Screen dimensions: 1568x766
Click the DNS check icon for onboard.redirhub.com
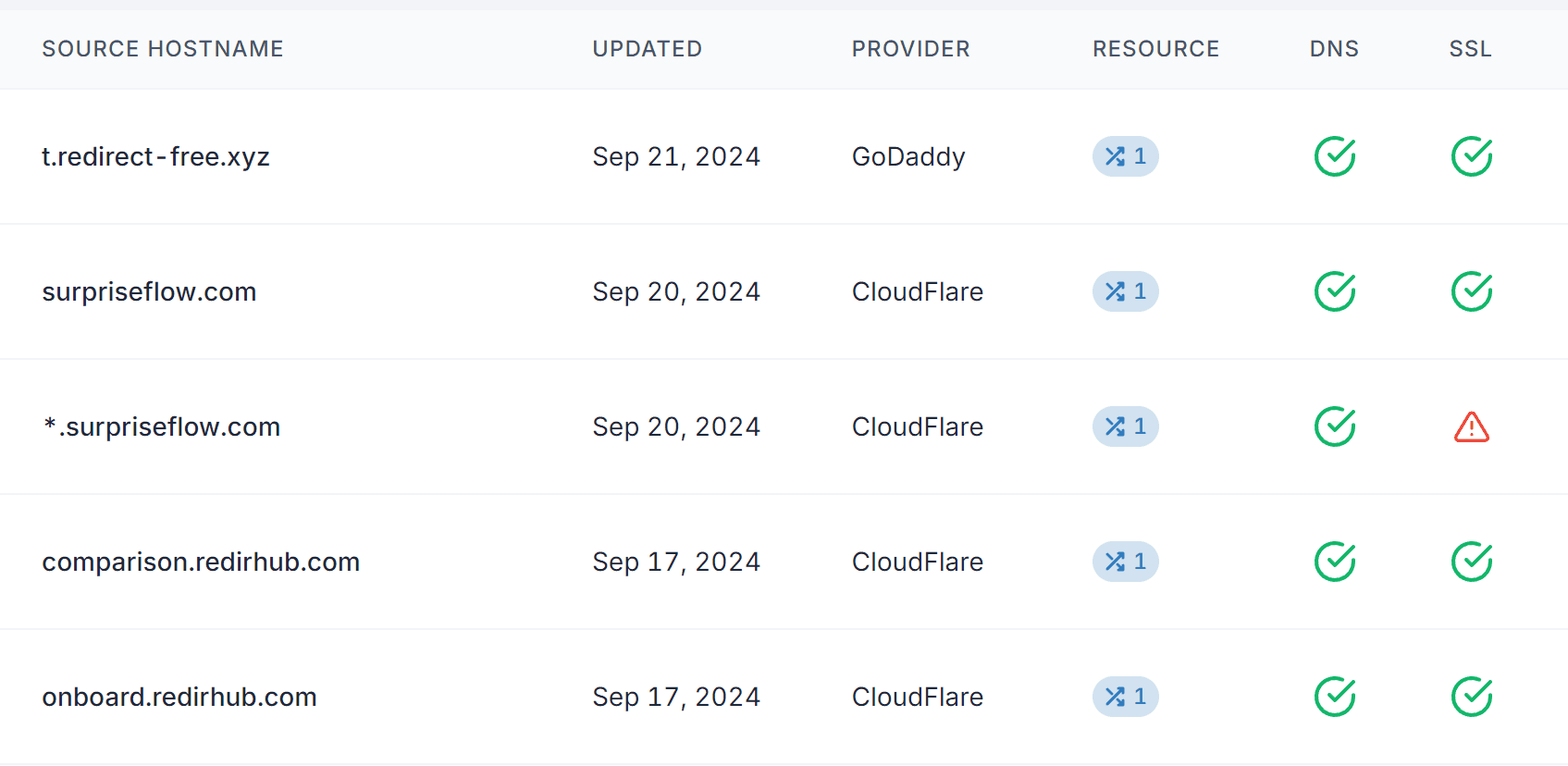point(1334,697)
